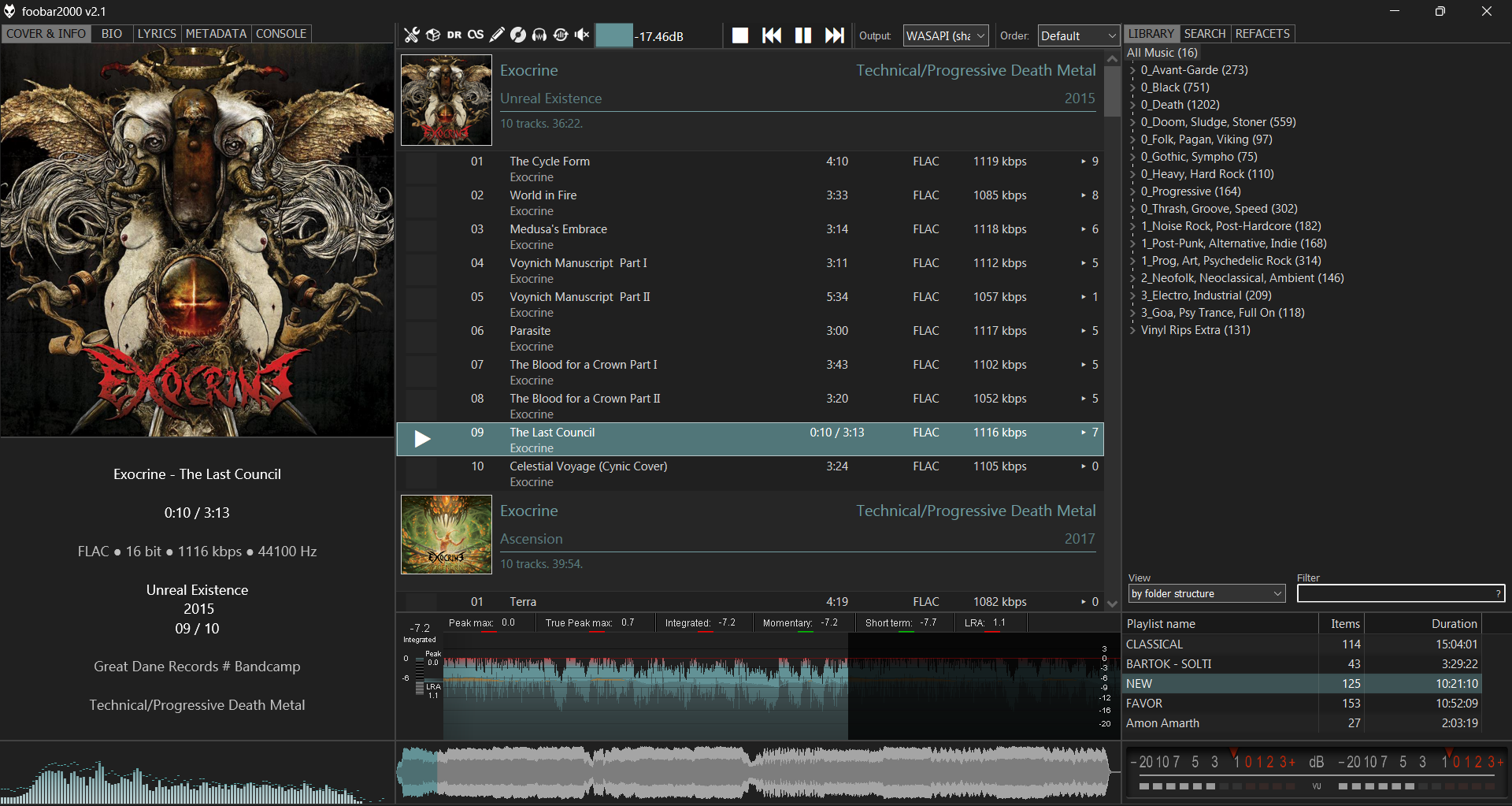Open preferences with the wrench icon
Screen dimensions: 1512x806
(412, 35)
